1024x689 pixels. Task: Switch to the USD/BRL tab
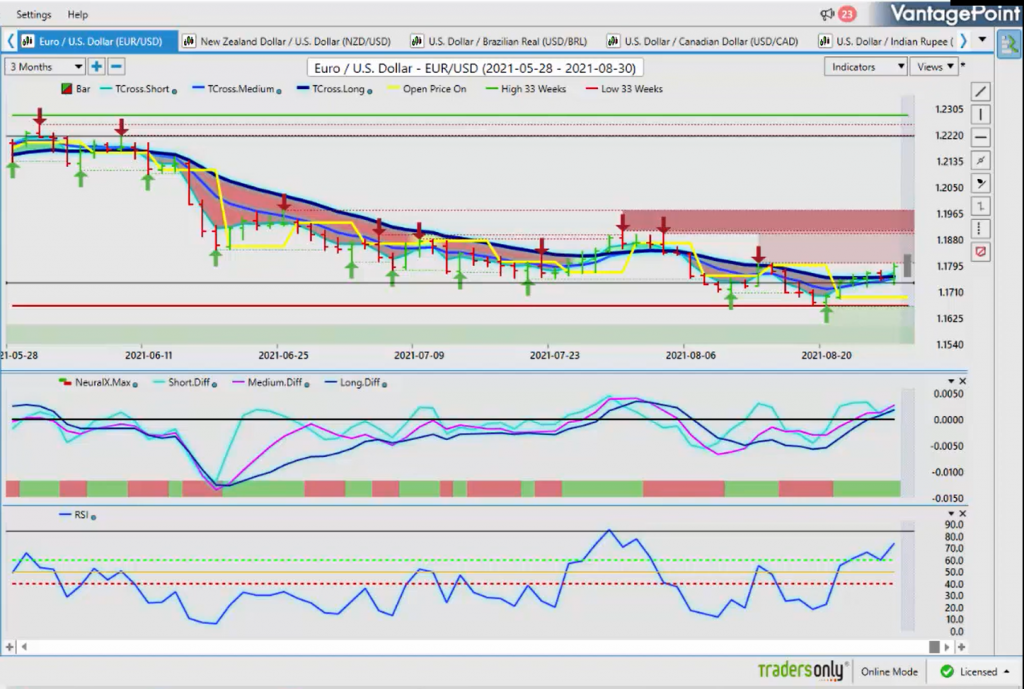(500, 41)
